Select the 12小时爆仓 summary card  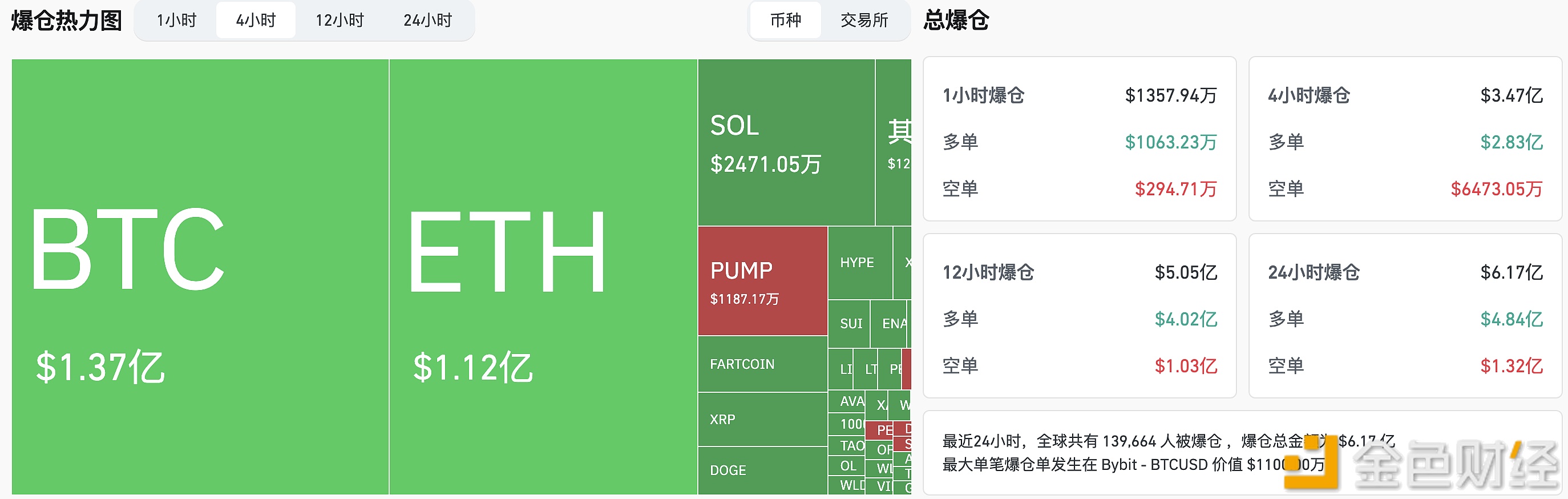click(1078, 316)
